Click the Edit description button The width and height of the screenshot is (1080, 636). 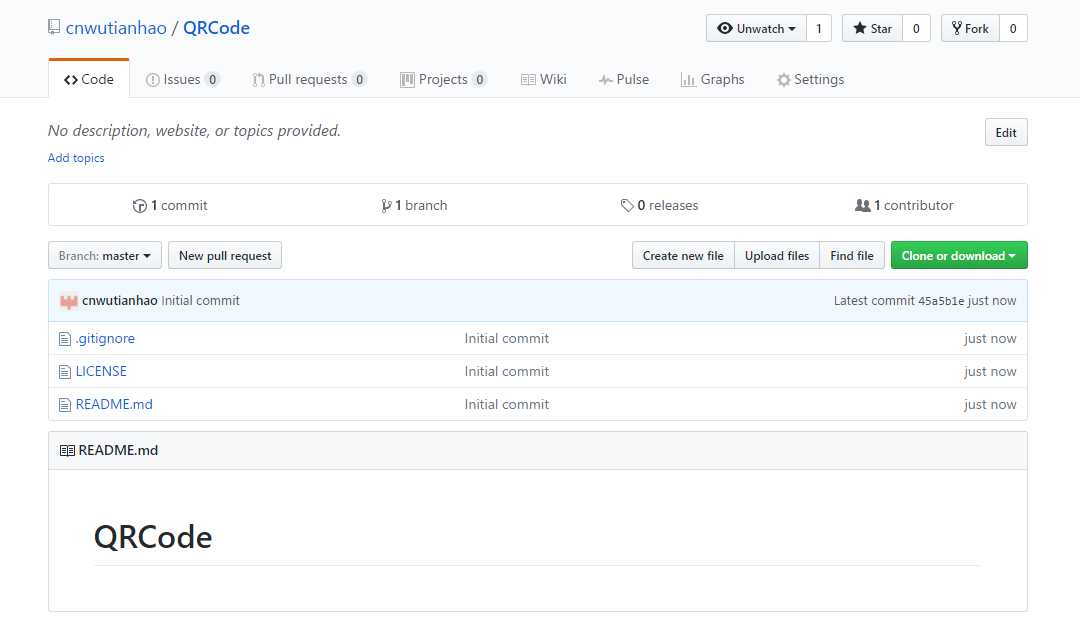tap(1006, 132)
